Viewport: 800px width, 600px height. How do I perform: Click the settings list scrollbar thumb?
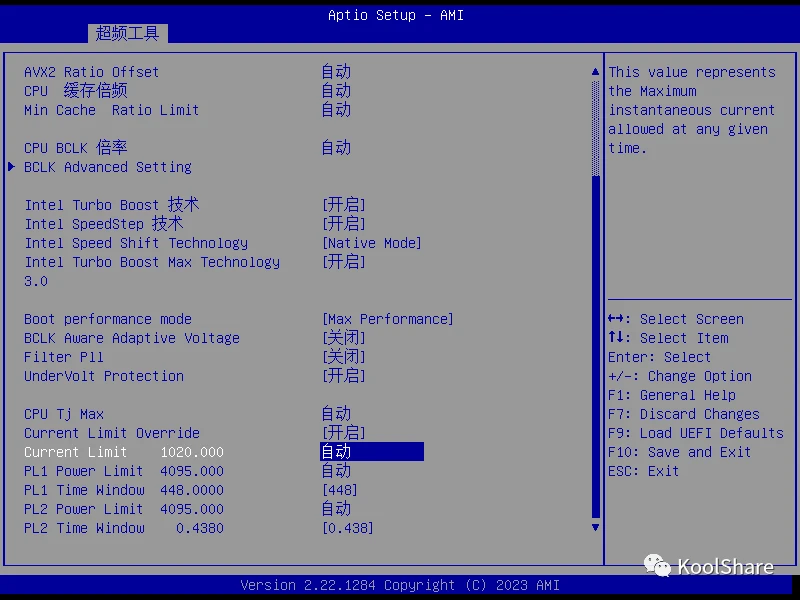pos(595,347)
